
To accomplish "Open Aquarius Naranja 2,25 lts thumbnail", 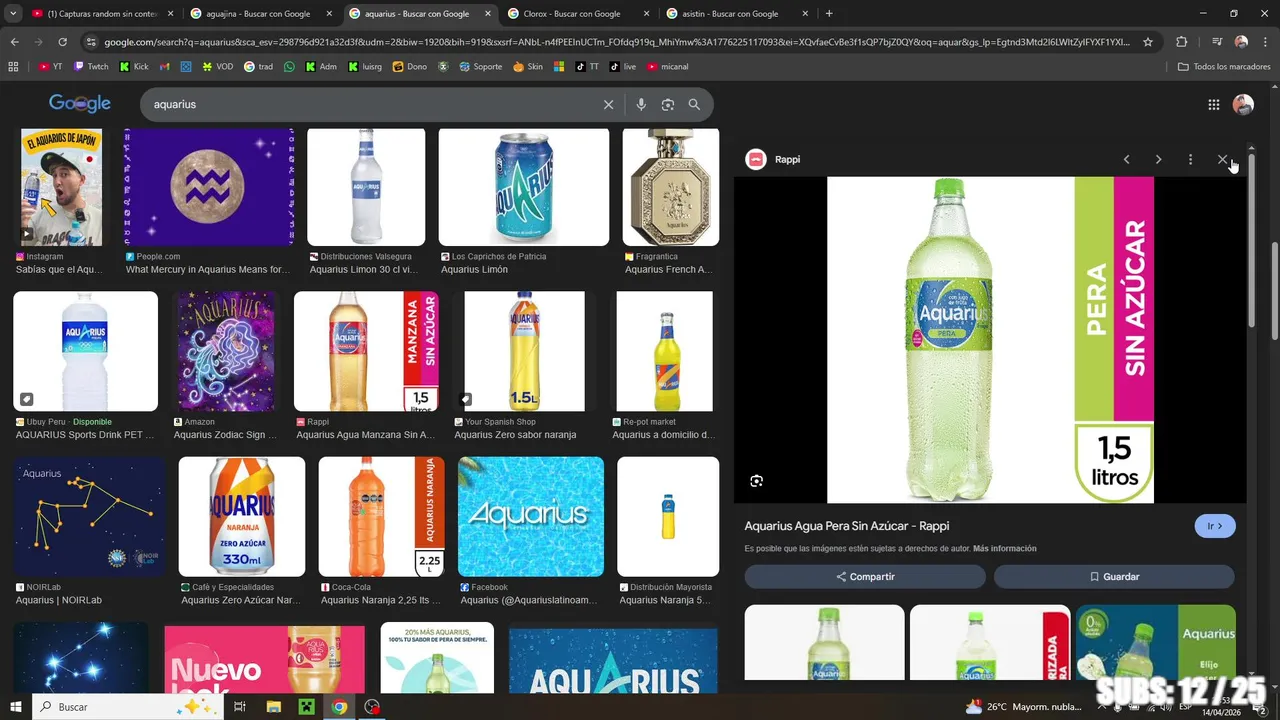I will [x=381, y=517].
